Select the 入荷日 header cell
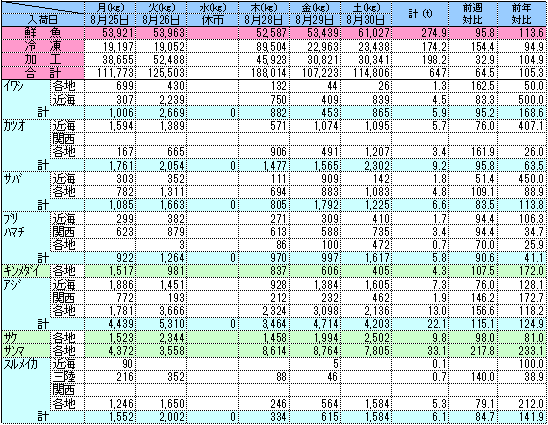The width and height of the screenshot is (548, 425). (x=43, y=20)
